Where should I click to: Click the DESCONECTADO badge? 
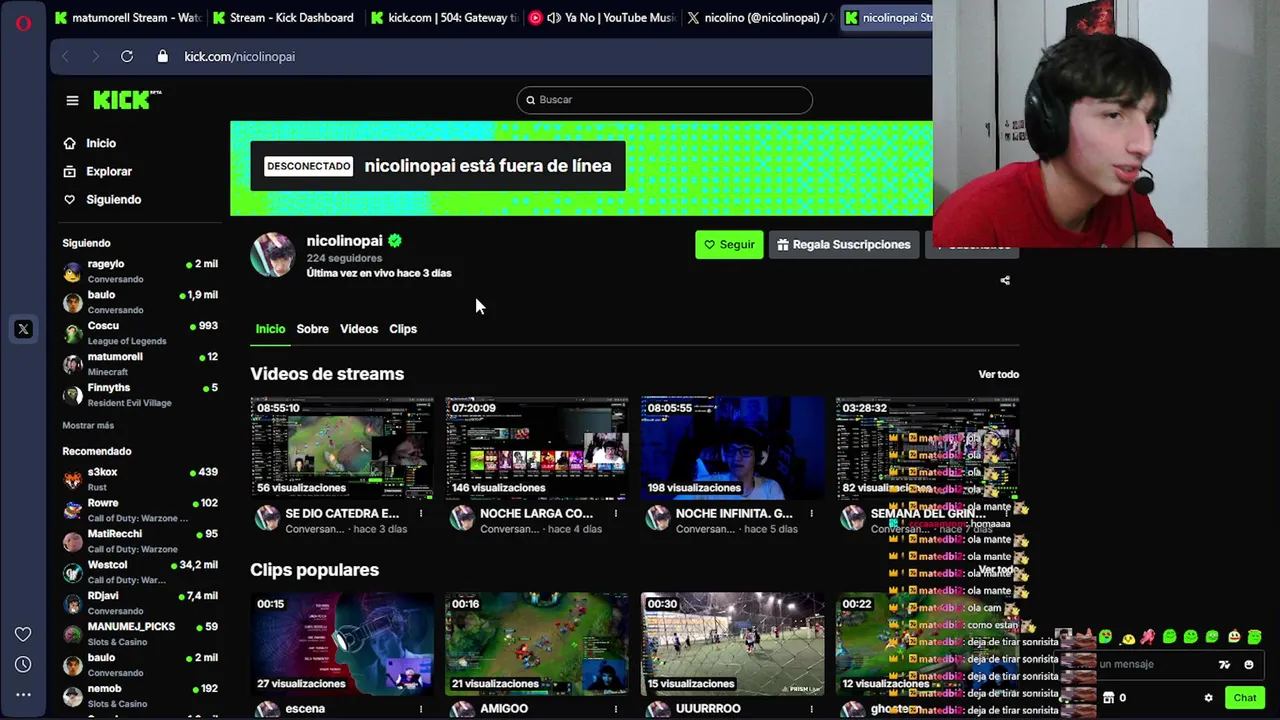(308, 166)
